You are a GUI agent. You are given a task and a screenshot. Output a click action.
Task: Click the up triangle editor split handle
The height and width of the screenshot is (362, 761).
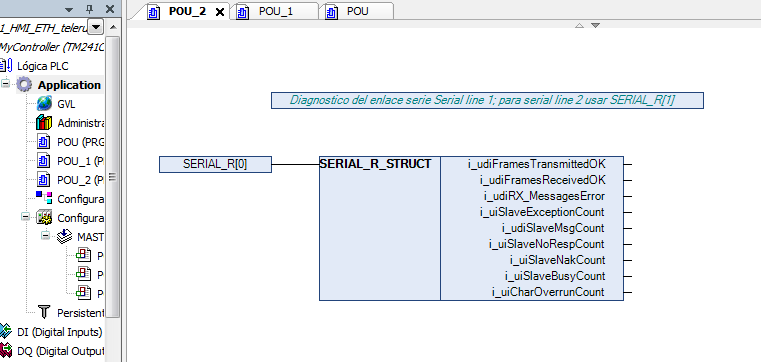579,25
